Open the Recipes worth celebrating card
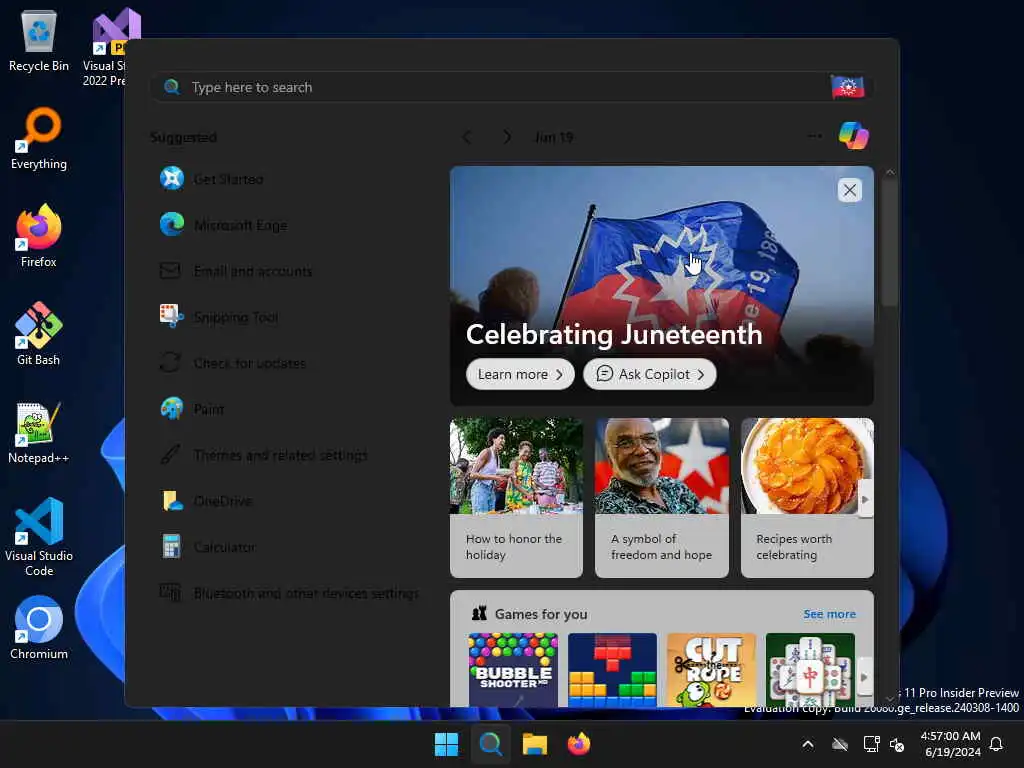 807,498
